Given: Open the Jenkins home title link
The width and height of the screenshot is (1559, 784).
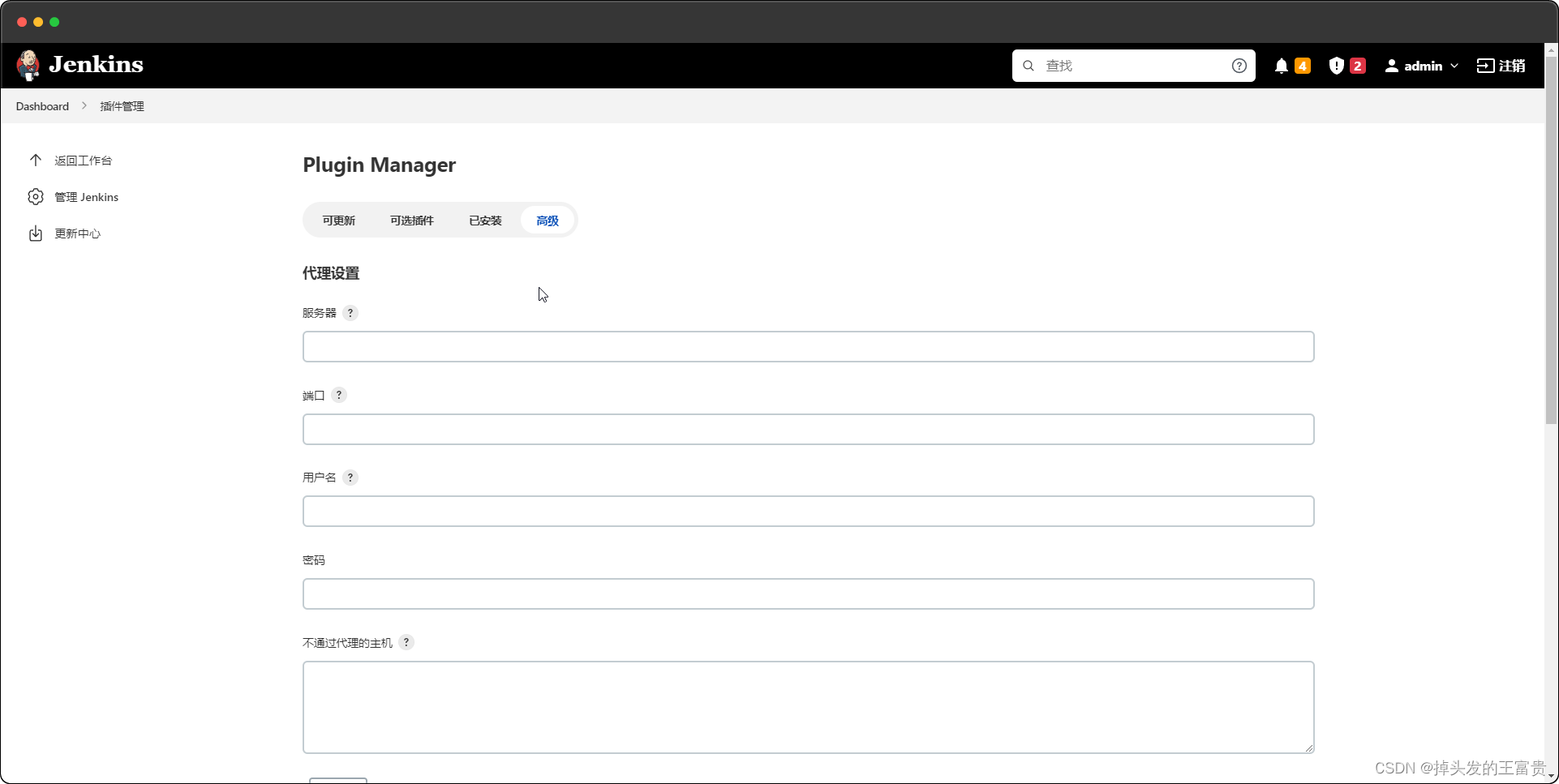Looking at the screenshot, I should [x=96, y=65].
